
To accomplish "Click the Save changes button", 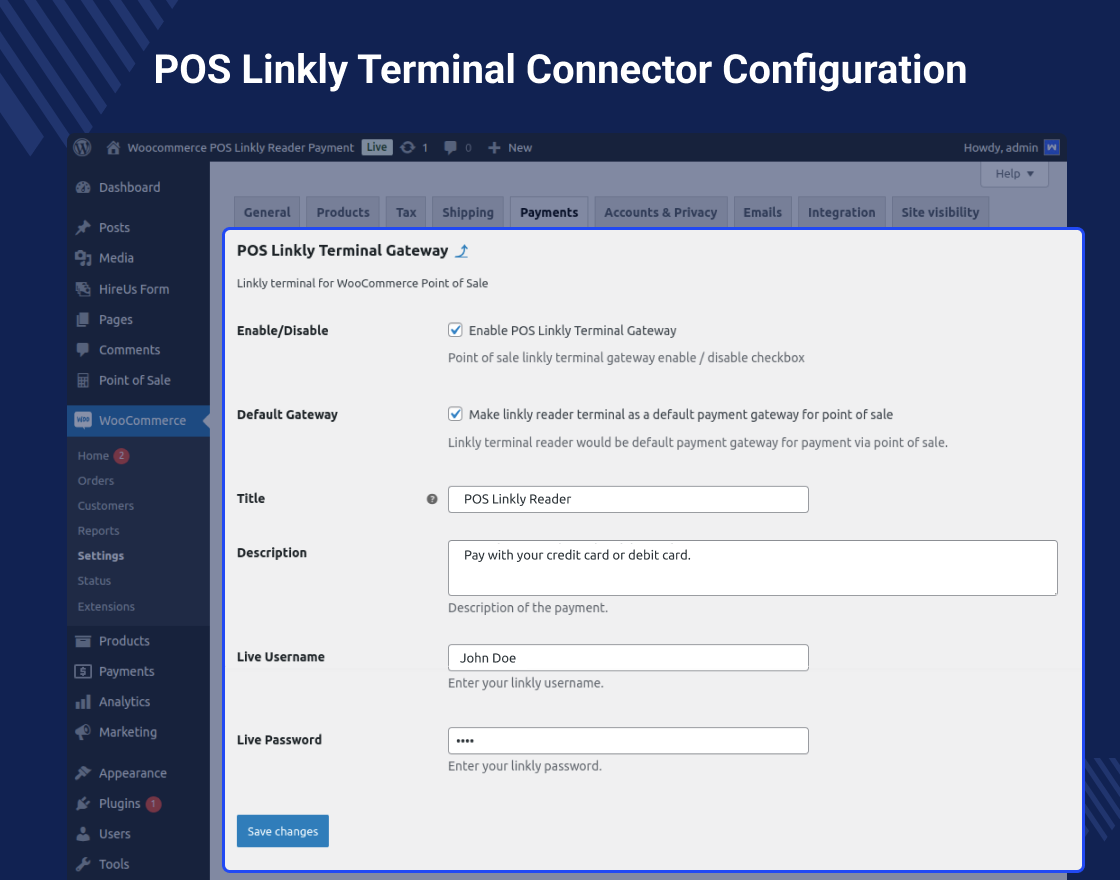I will coord(282,830).
